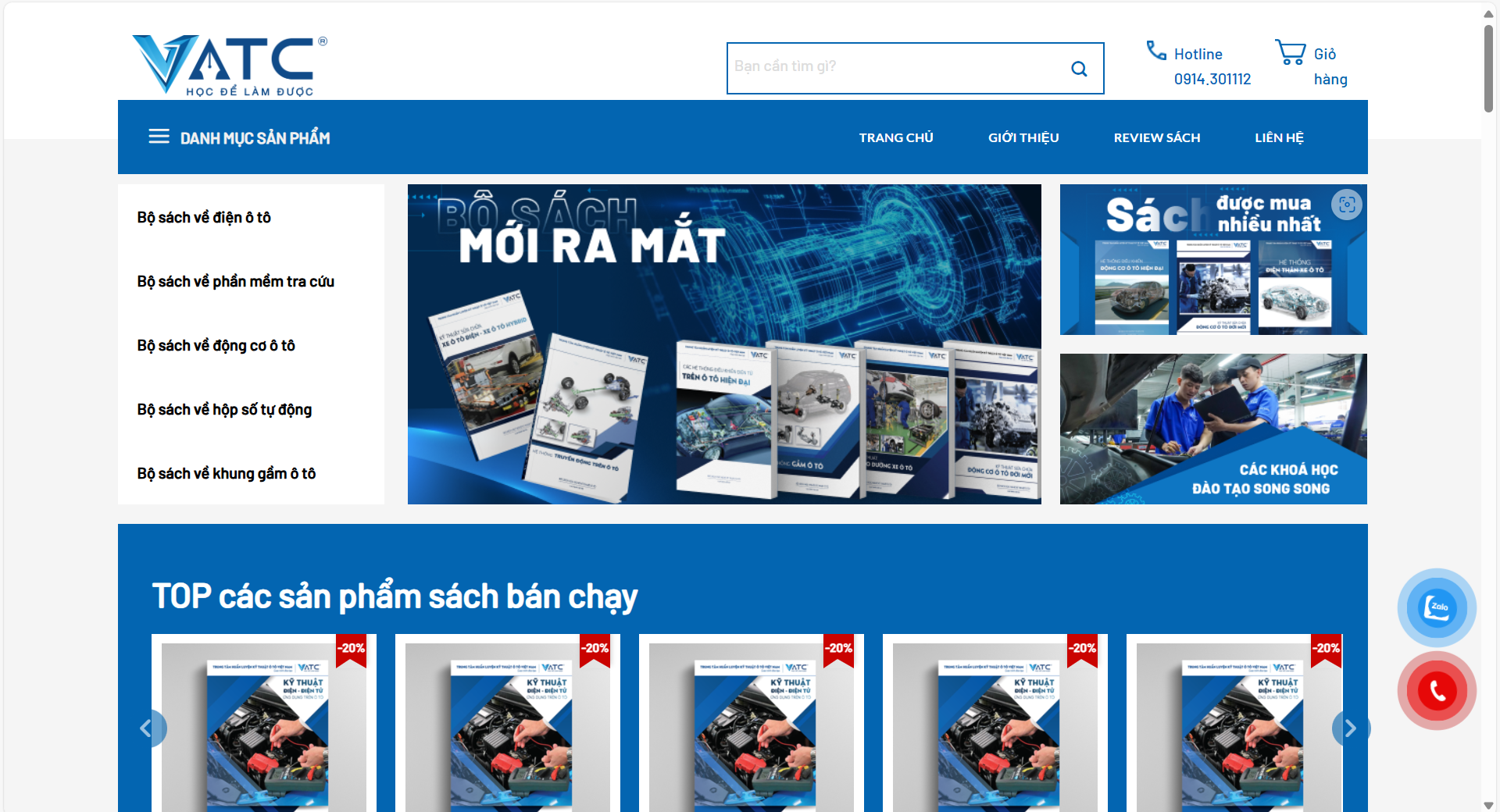Click the red phone call button

tap(1437, 690)
